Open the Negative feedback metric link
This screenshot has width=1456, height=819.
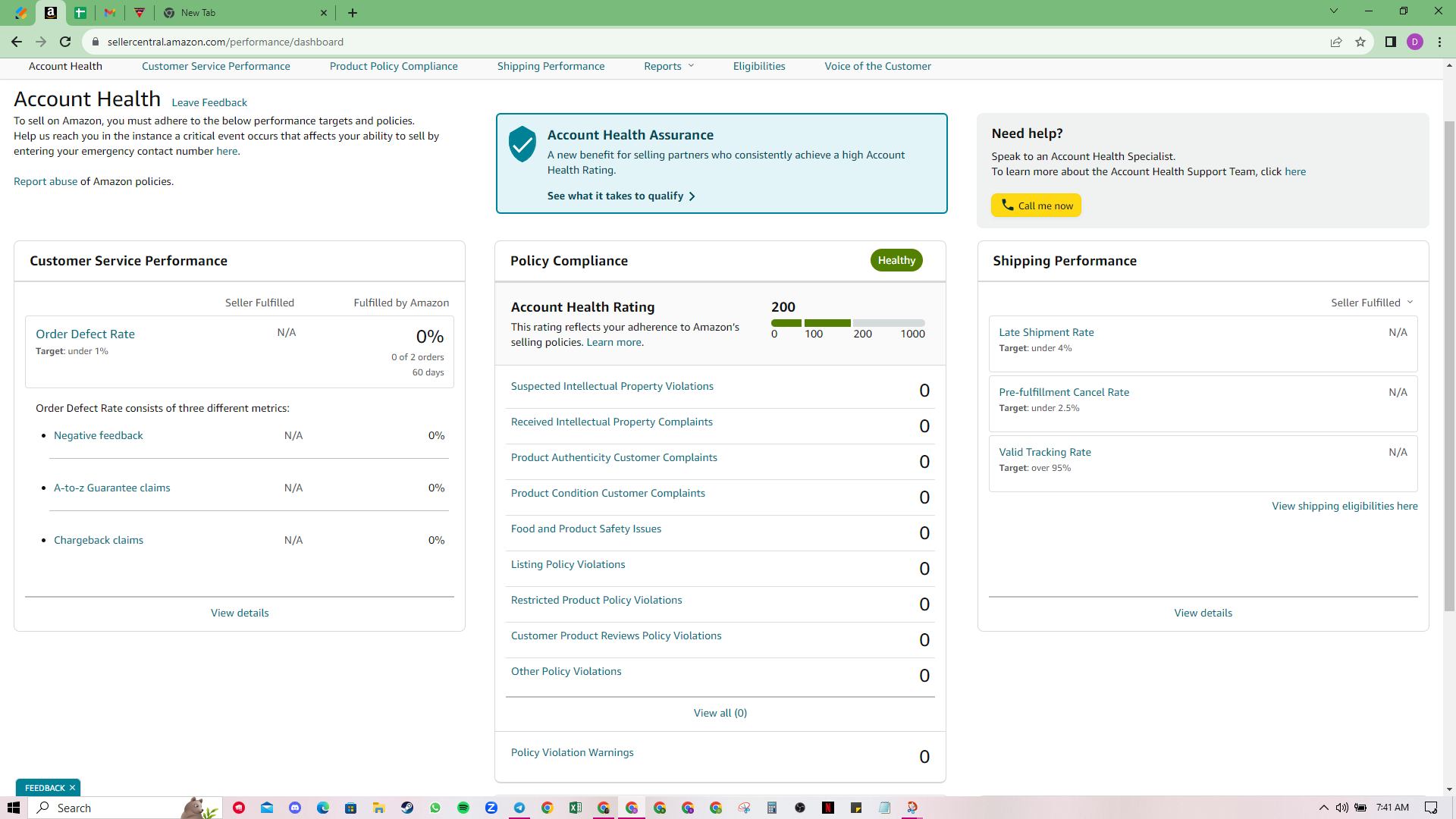[99, 436]
